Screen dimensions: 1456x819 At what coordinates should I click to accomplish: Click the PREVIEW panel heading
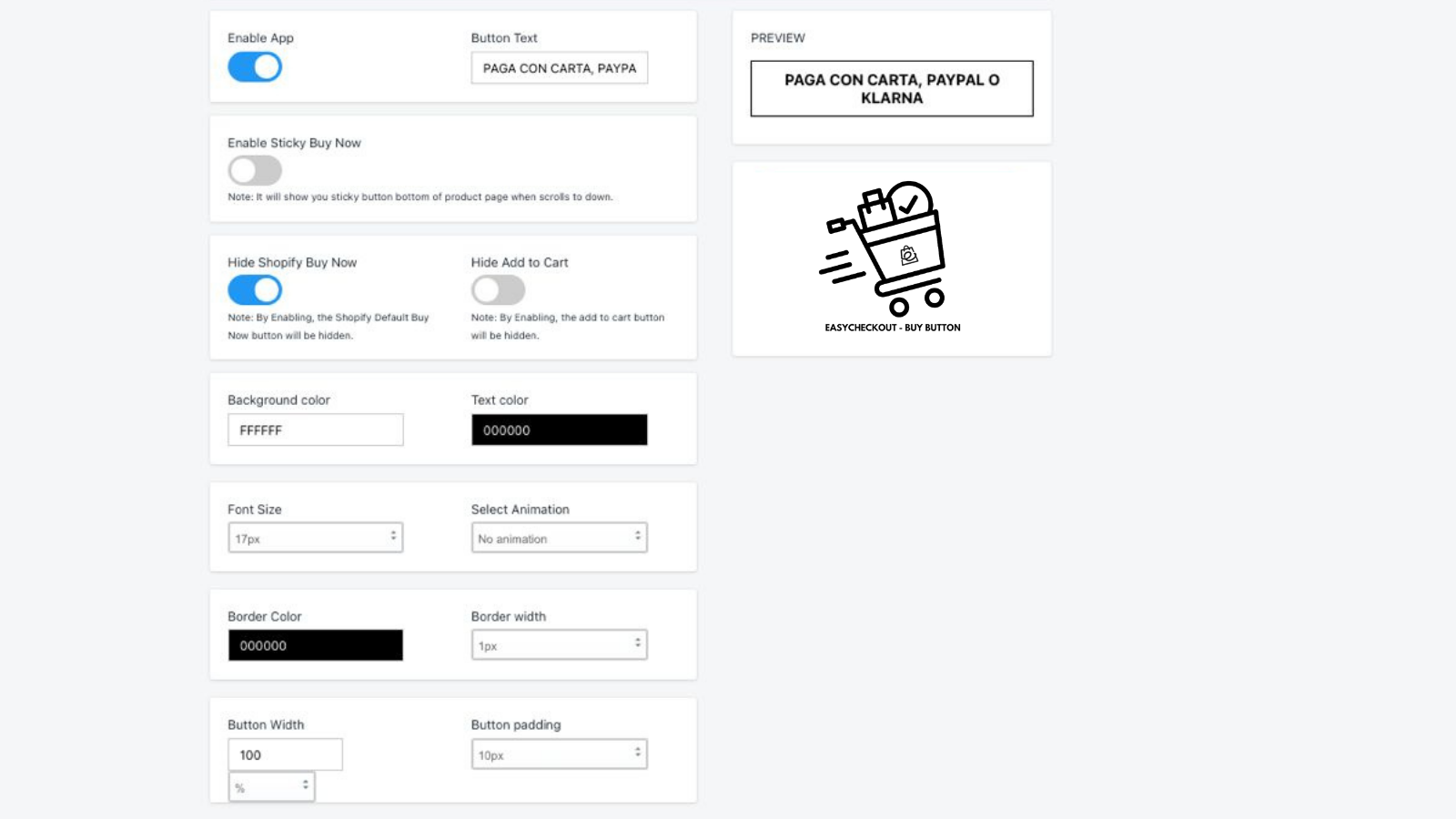pyautogui.click(x=777, y=38)
